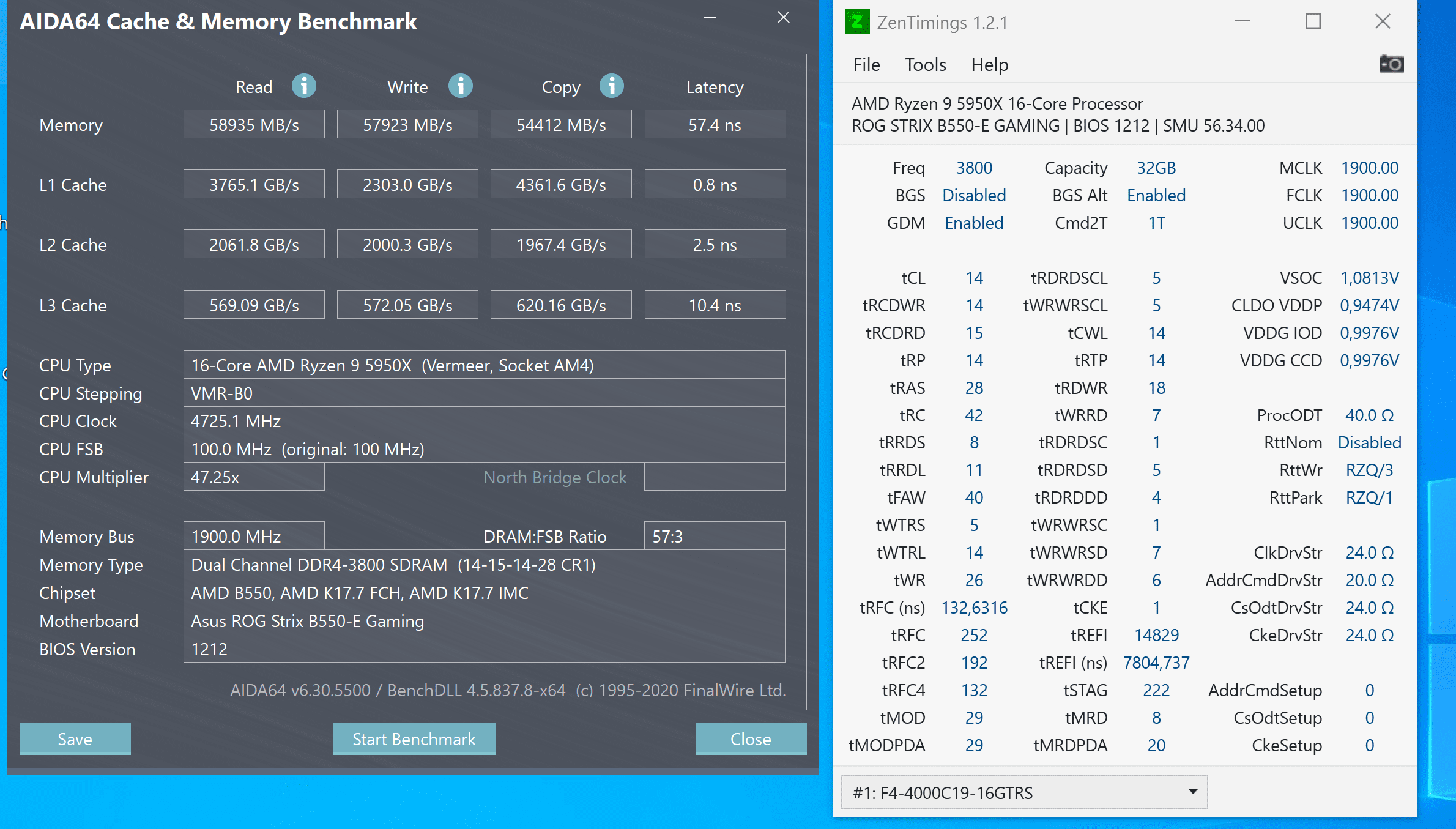Click BGS Disabled value
The height and width of the screenshot is (829, 1456).
click(974, 195)
